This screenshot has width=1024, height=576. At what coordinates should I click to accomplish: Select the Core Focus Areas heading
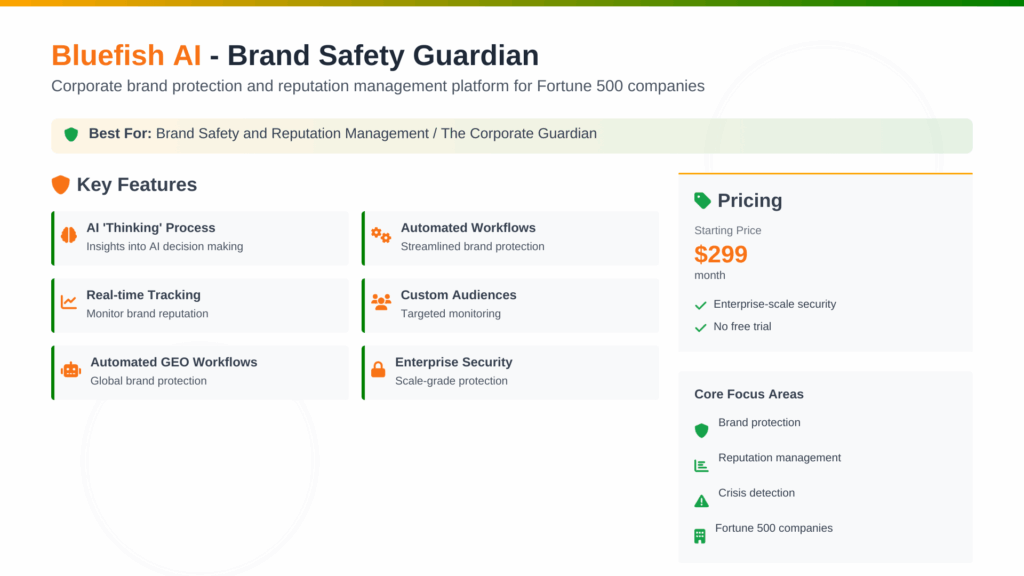[749, 394]
